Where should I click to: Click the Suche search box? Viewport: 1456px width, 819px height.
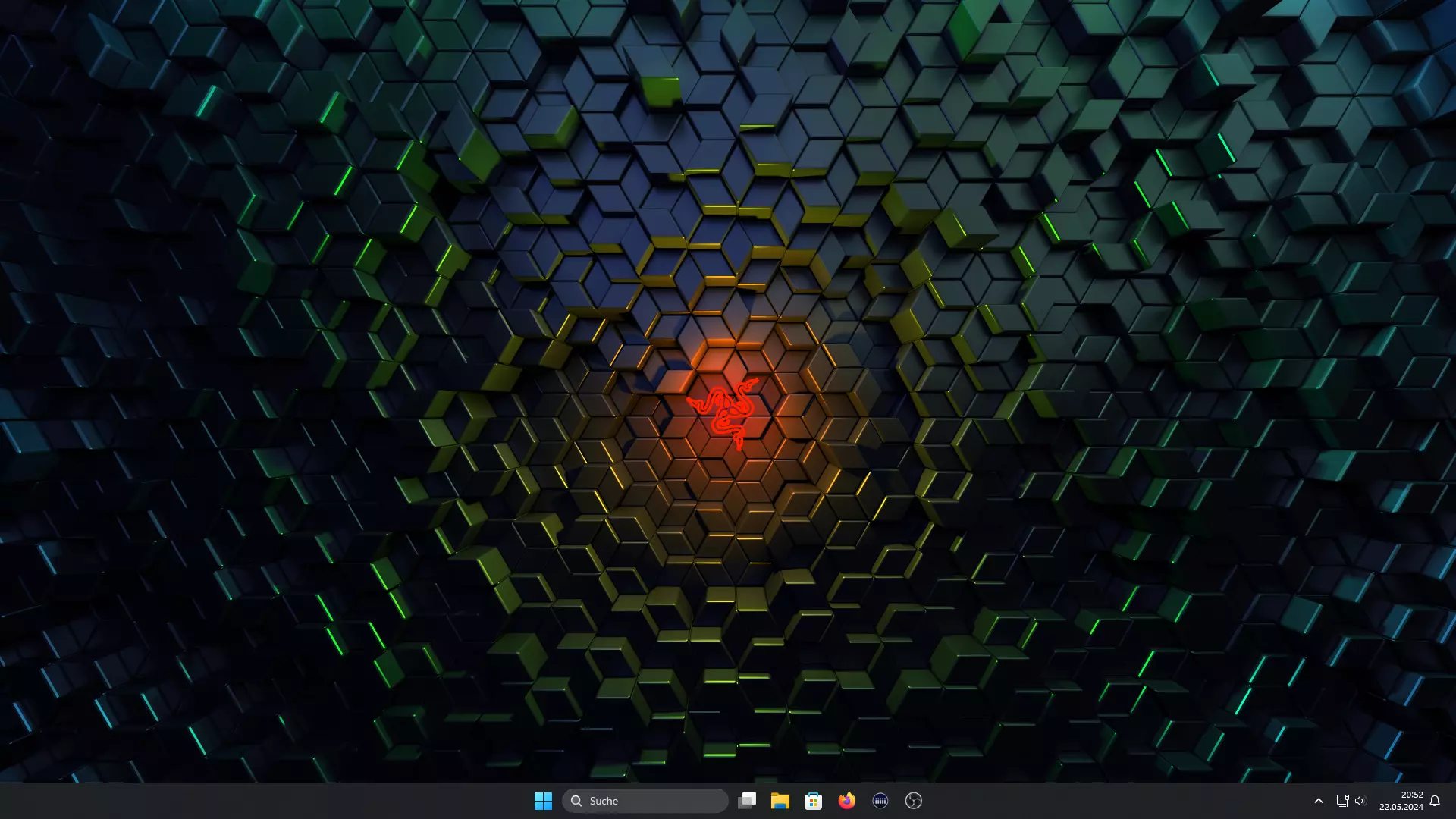[645, 801]
